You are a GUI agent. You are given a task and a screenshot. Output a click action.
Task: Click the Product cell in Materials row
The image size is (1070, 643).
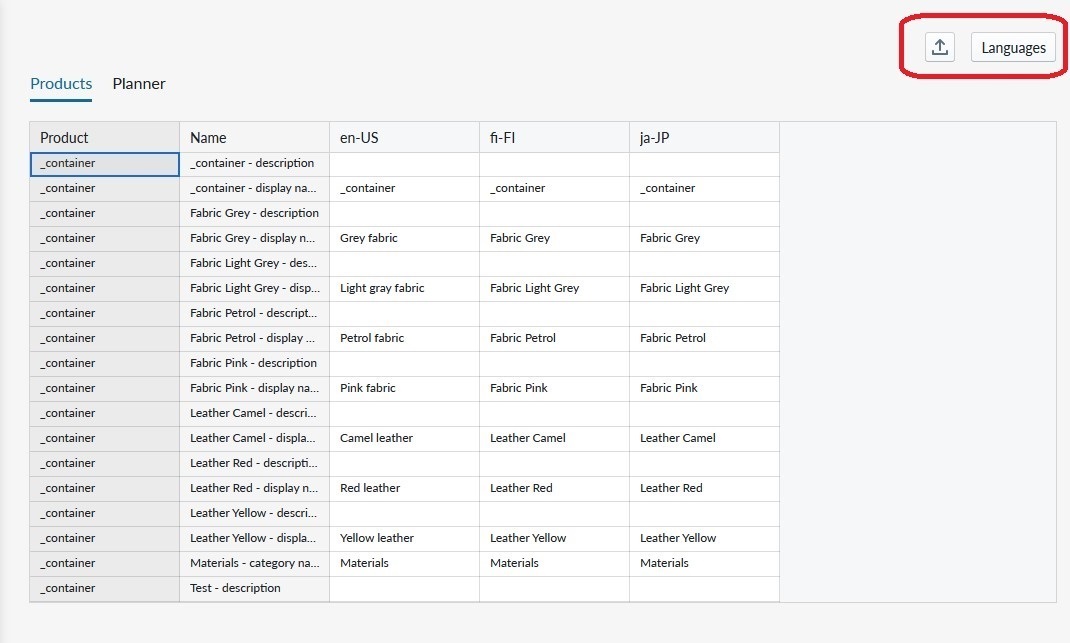(104, 564)
